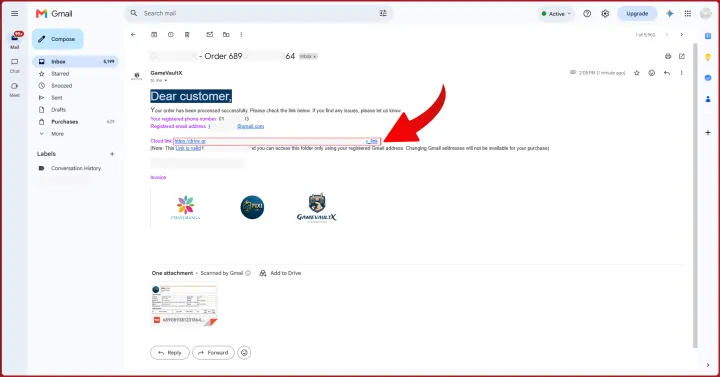Open the Mail section in sidebar
The width and height of the screenshot is (720, 377).
pos(15,40)
